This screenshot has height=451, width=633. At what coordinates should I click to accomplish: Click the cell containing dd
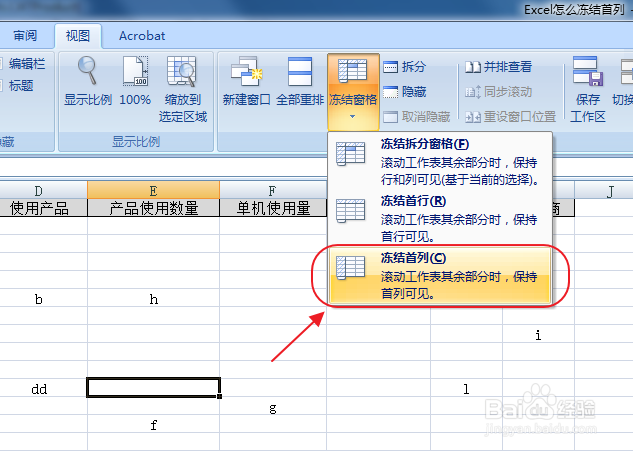point(44,388)
